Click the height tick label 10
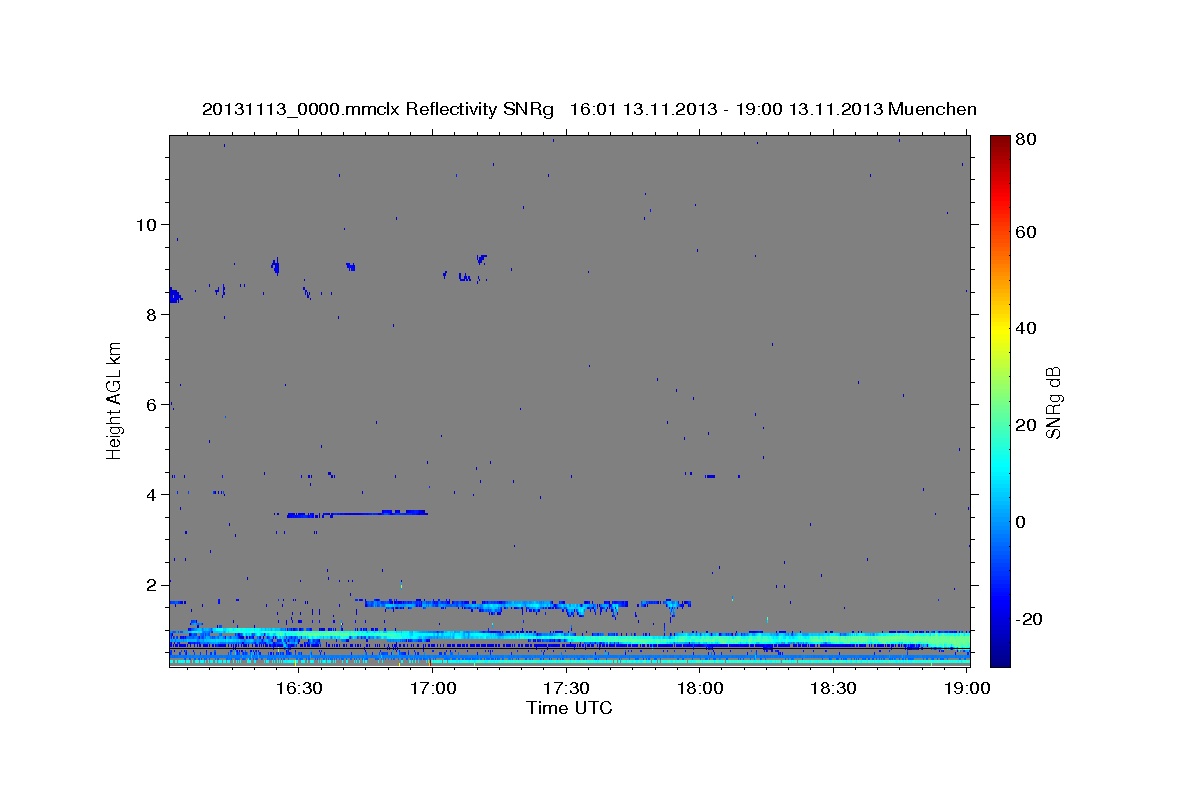Screen dimensions: 1200x800 pyautogui.click(x=145, y=224)
